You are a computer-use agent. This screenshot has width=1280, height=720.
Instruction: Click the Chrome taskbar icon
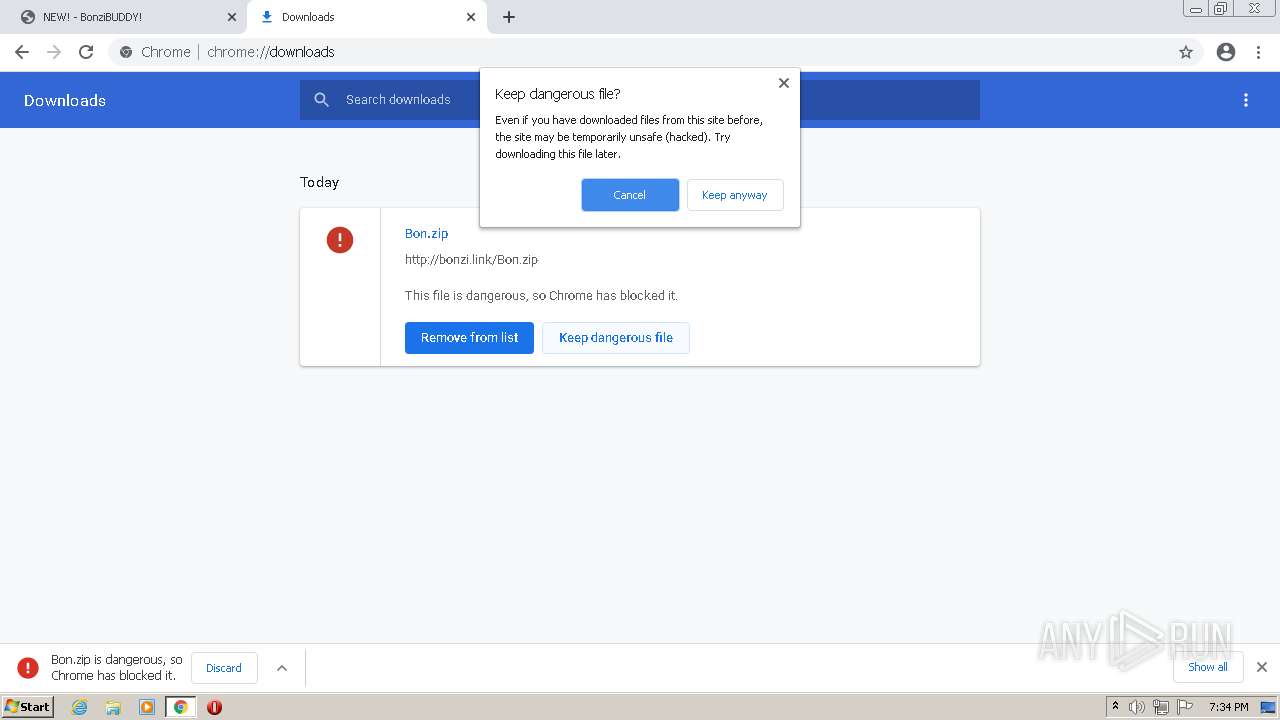pyautogui.click(x=180, y=707)
